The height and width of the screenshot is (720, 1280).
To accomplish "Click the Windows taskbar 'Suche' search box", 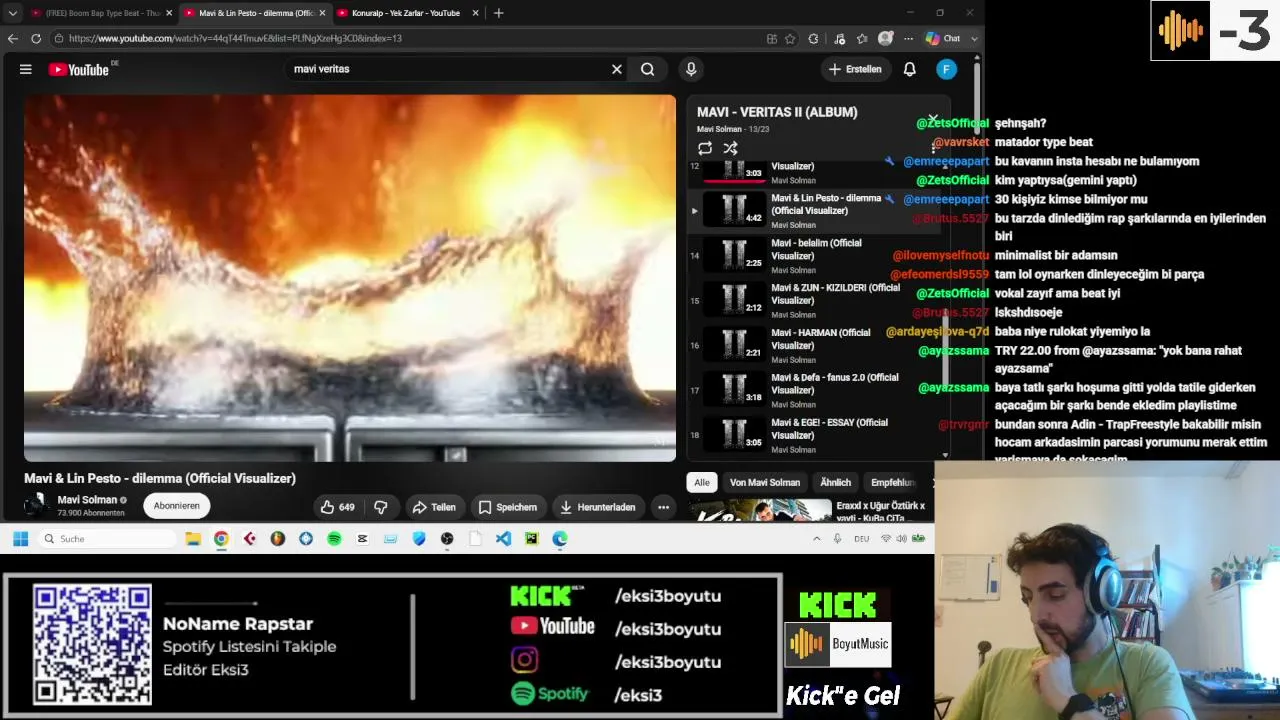I will tap(109, 538).
